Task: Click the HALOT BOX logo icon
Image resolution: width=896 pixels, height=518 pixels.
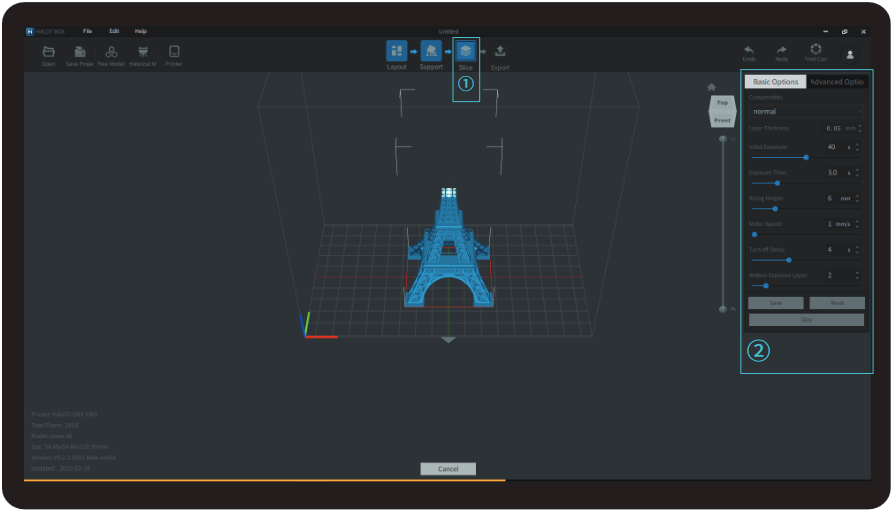Action: click(30, 31)
